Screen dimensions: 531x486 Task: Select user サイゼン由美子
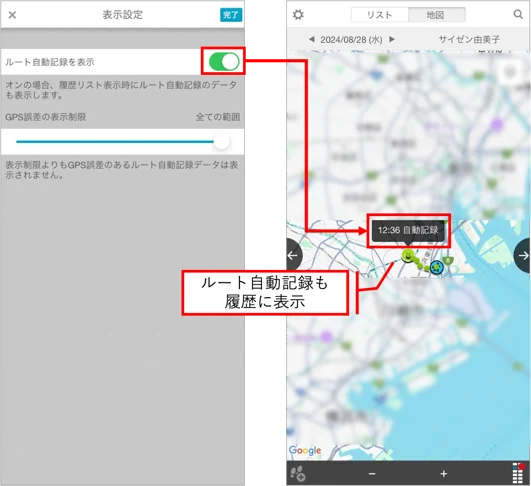tap(469, 40)
